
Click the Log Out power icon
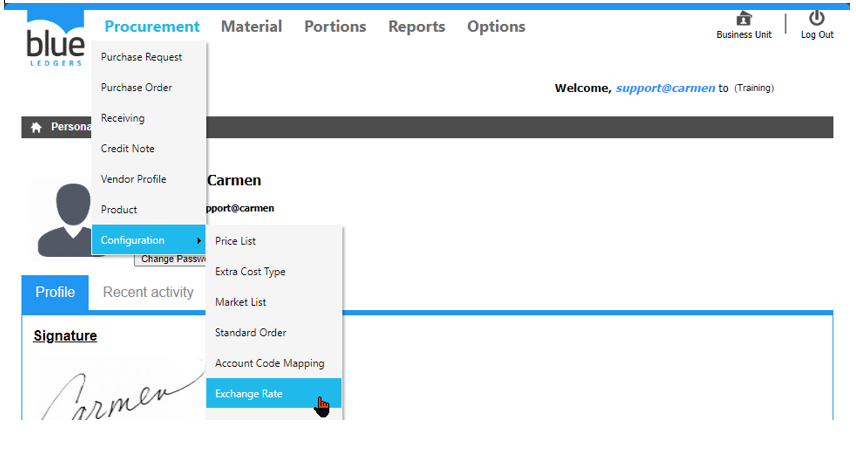[816, 19]
